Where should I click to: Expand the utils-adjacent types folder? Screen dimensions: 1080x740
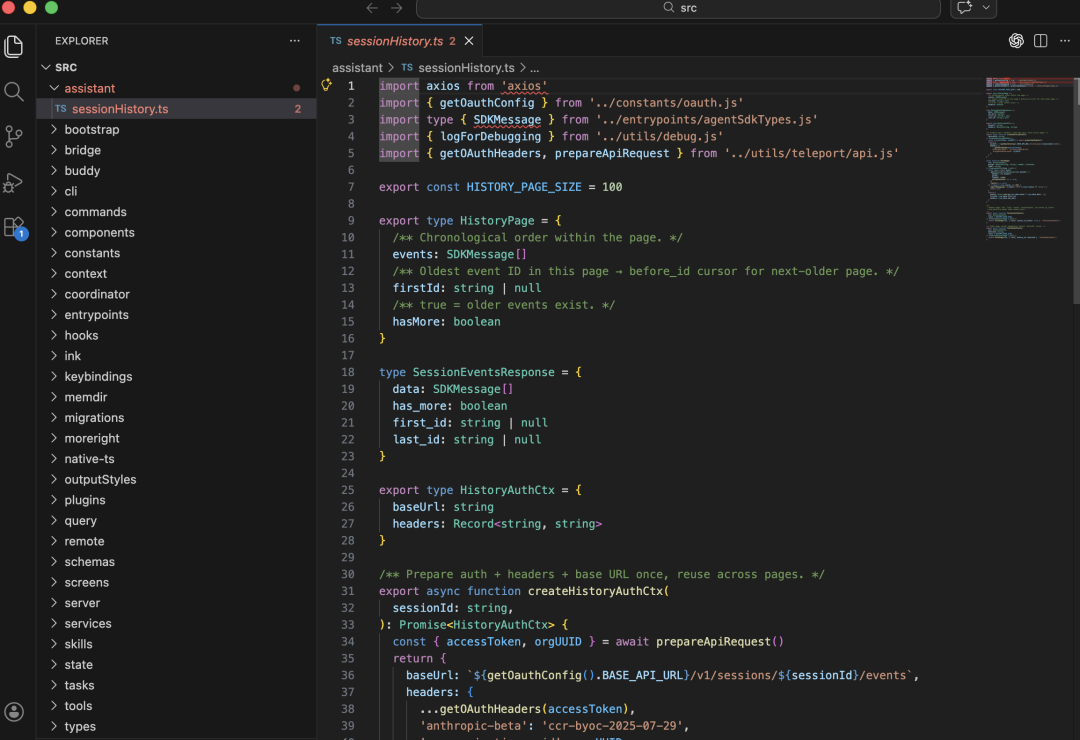point(178,726)
